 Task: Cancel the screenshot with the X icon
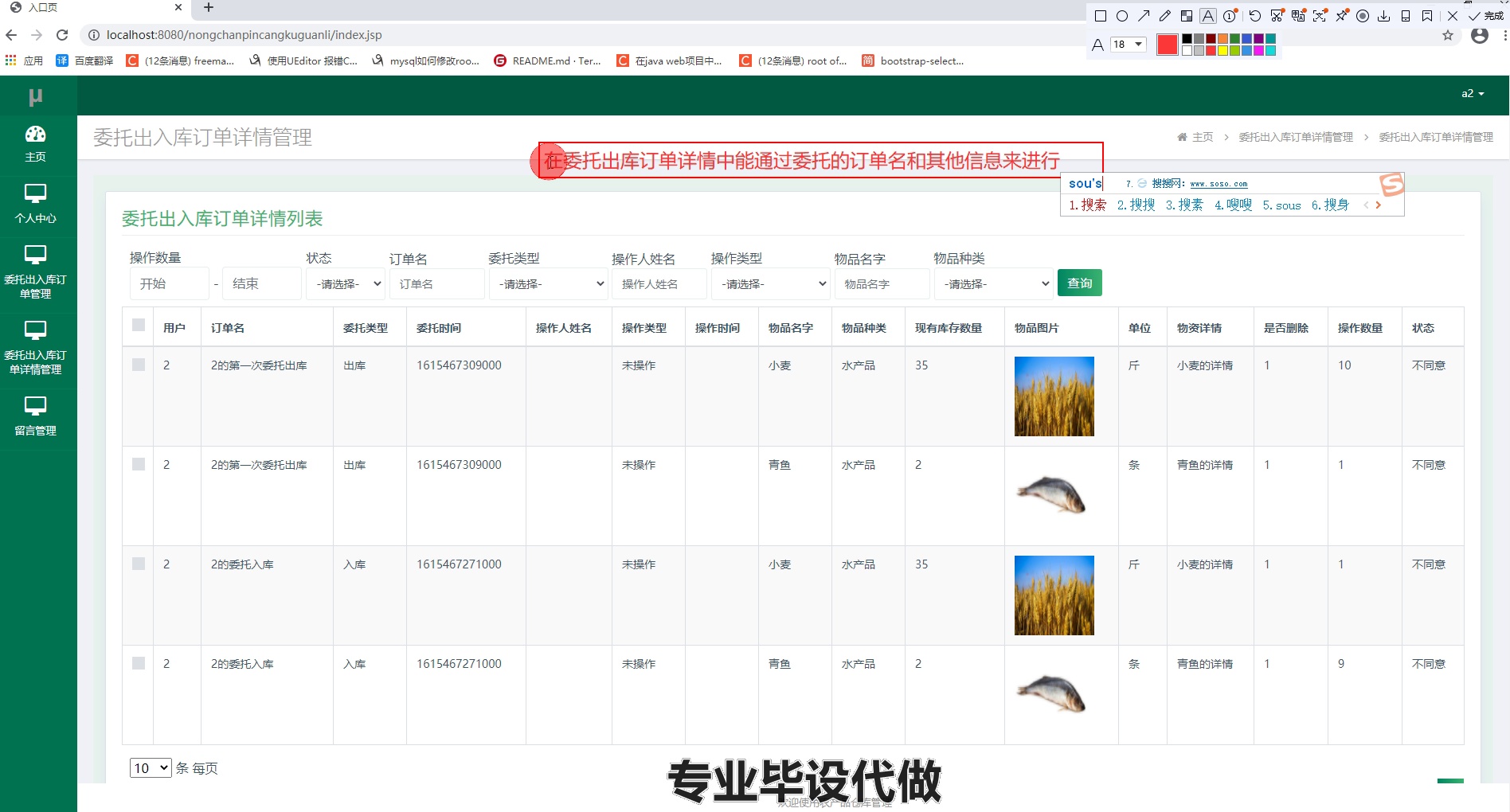[x=1452, y=16]
